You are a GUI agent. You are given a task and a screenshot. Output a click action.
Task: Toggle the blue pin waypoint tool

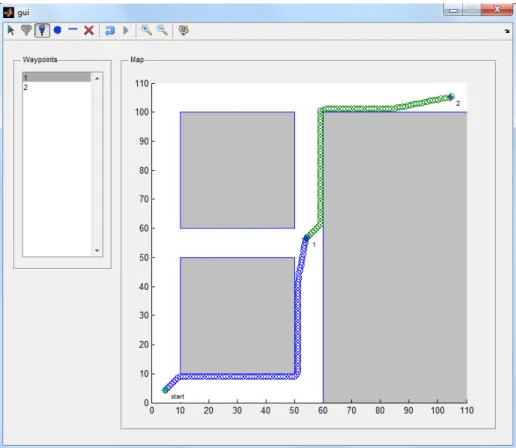[x=42, y=30]
